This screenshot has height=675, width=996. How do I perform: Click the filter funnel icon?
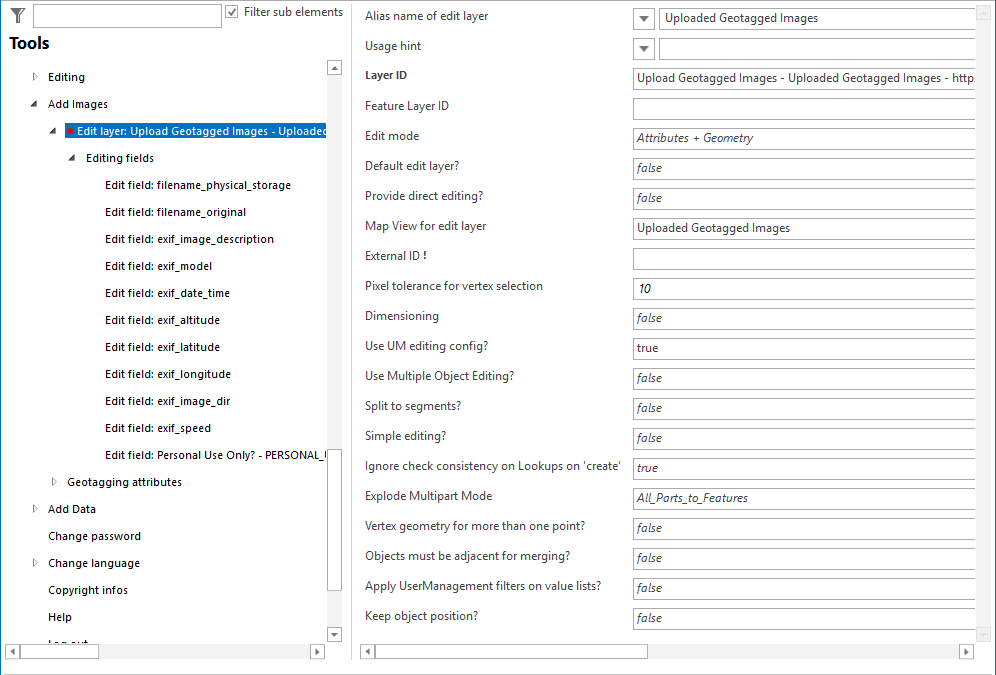tap(16, 14)
